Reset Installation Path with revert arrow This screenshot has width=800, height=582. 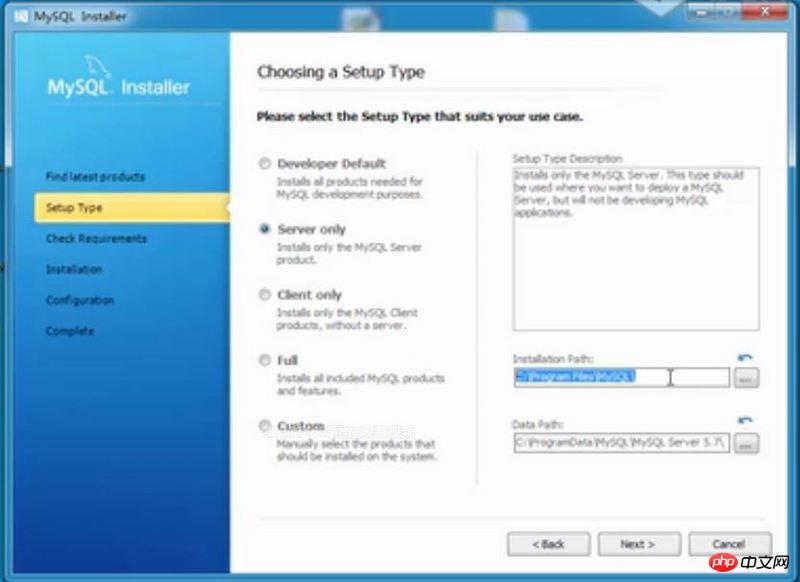[745, 357]
